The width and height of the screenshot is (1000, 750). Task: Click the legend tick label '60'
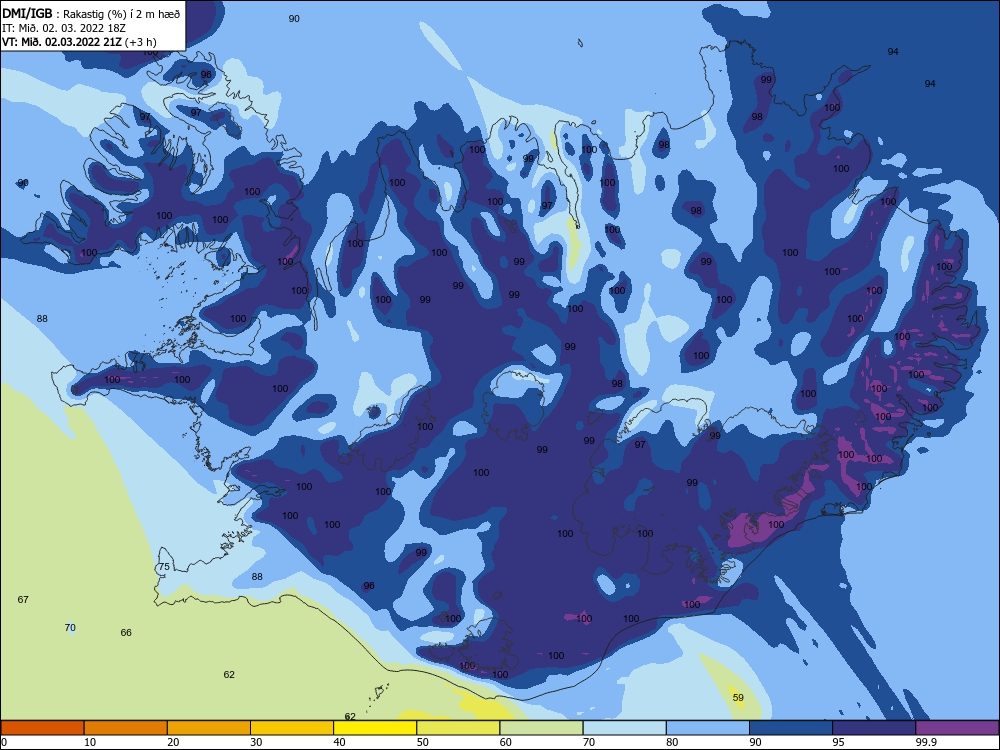[x=506, y=742]
